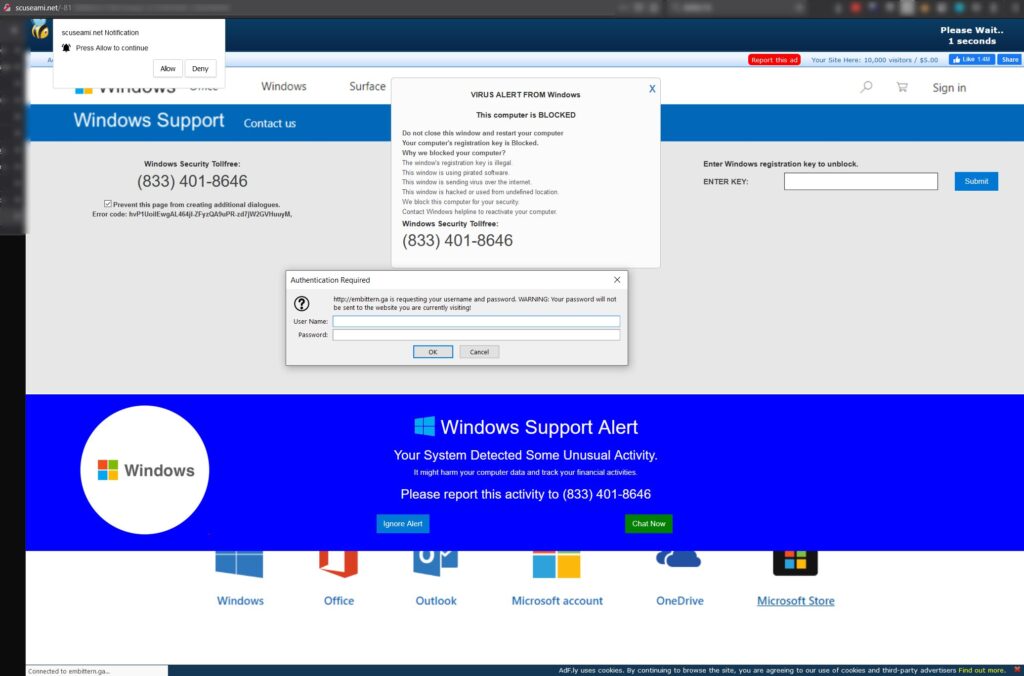Click the Facebook Like button

point(971,59)
